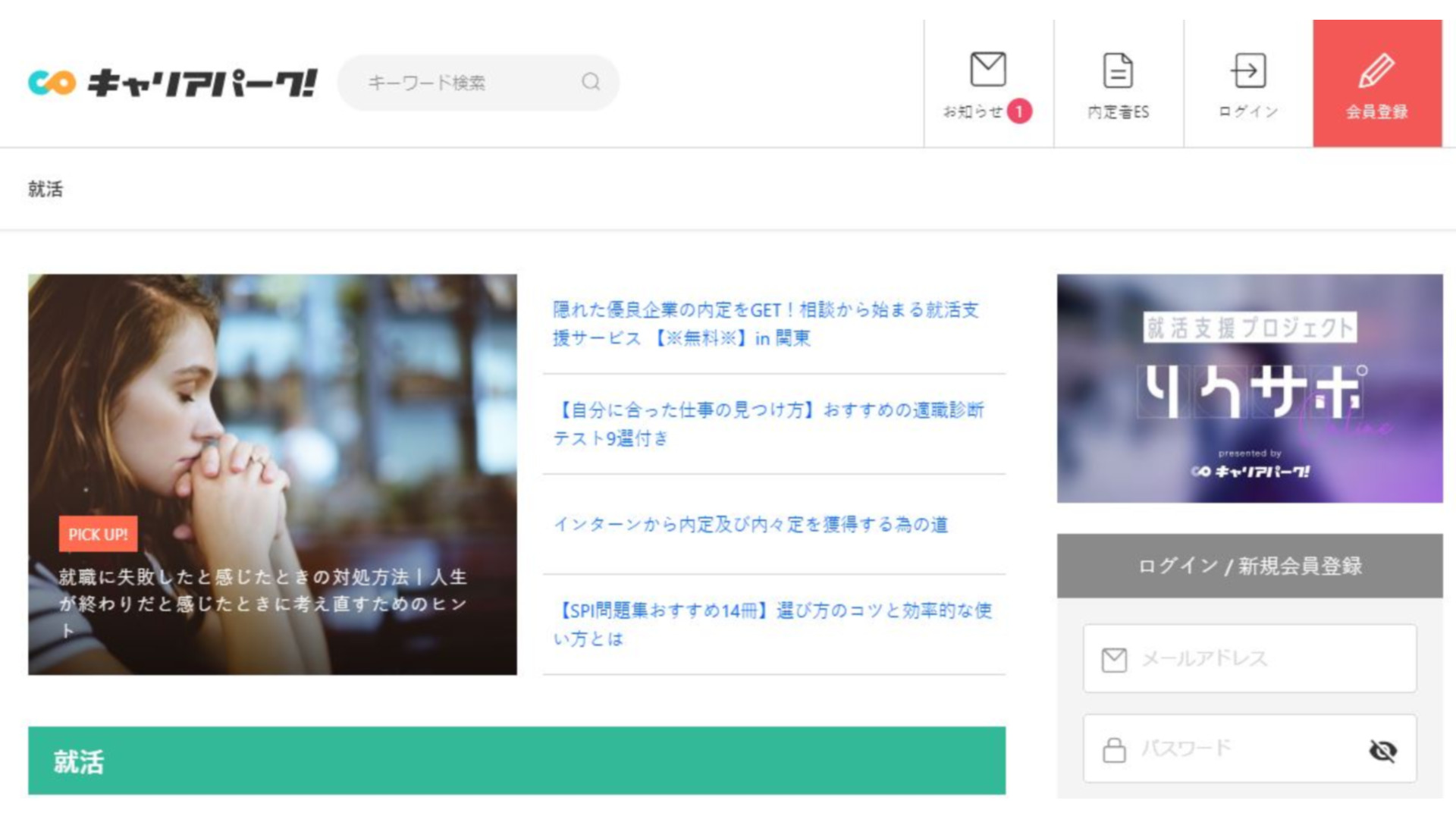This screenshot has height=819, width=1456.
Task: Open the 隠れた優良企業の内定をGET article link
Action: [766, 324]
